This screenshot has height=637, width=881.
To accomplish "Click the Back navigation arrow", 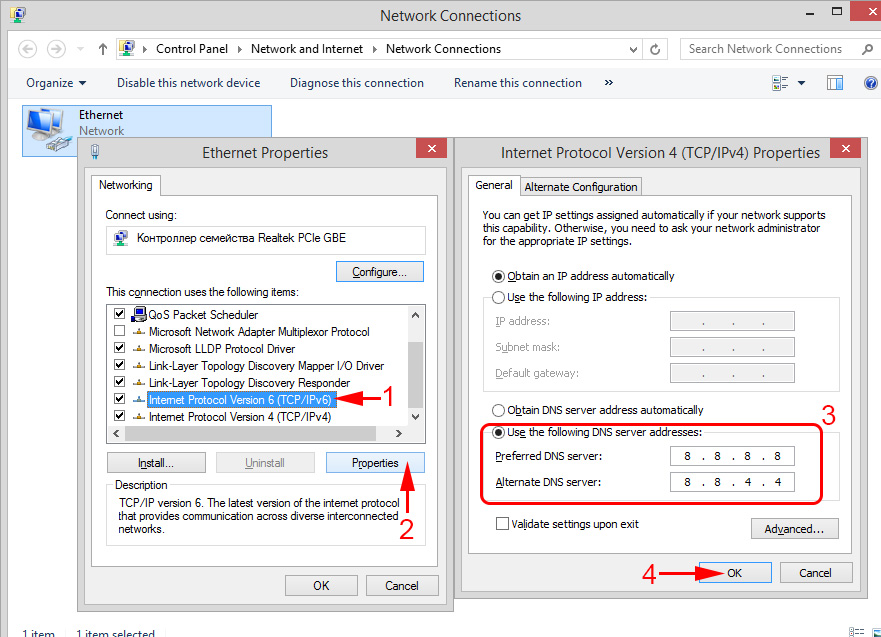I will pyautogui.click(x=27, y=49).
